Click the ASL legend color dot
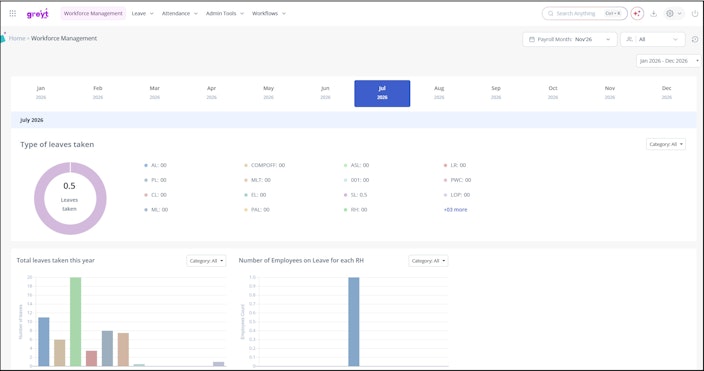Viewport: 704px width, 371px height. click(x=345, y=165)
